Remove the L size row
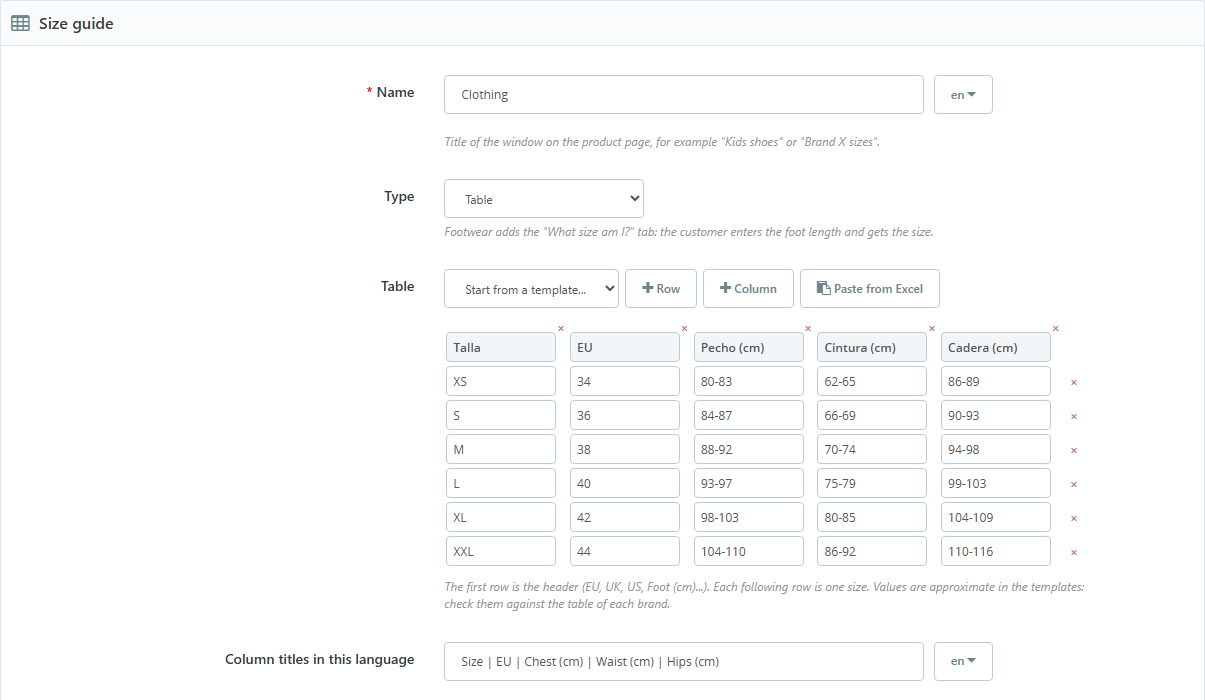 (1074, 484)
